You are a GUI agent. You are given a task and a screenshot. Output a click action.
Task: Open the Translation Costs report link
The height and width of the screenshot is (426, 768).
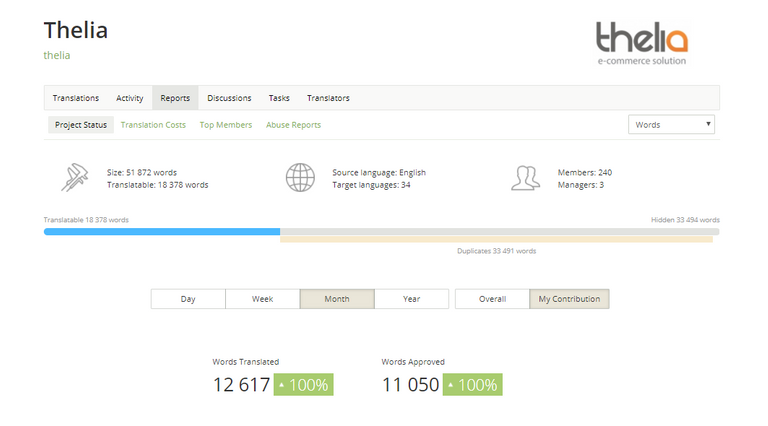153,125
